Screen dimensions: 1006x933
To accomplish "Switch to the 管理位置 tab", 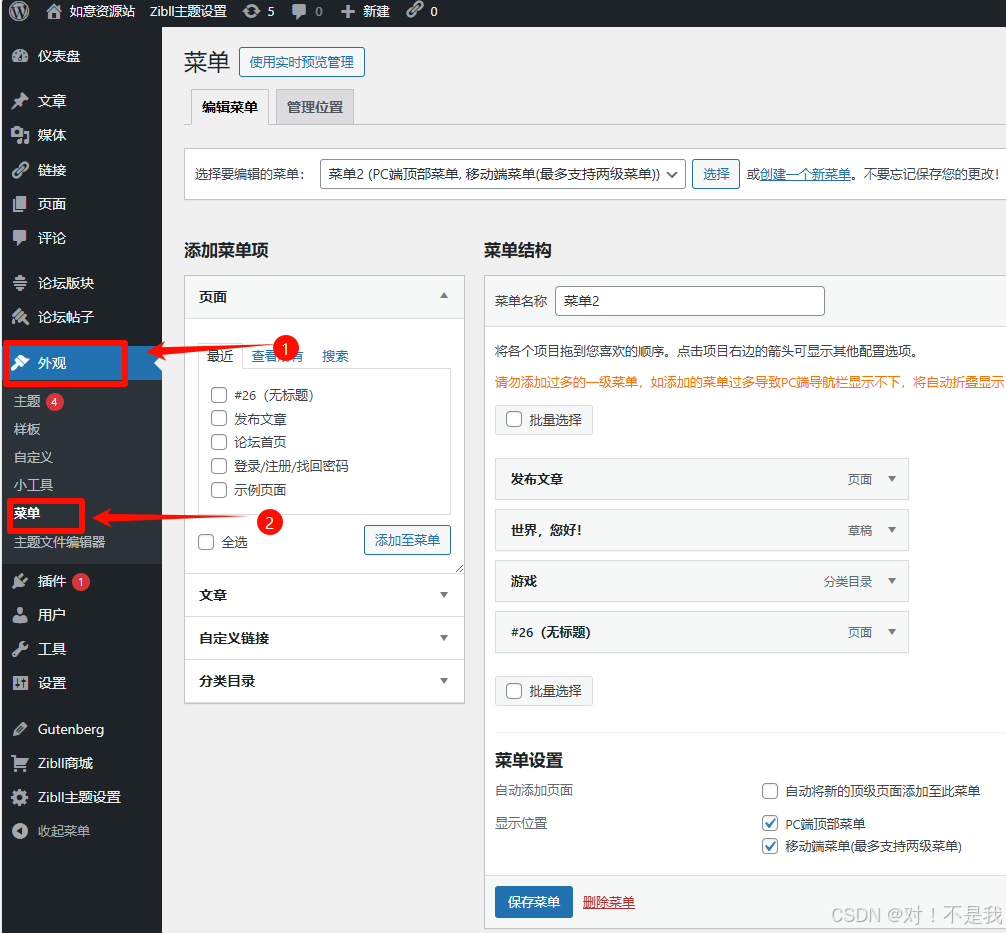I will [314, 107].
